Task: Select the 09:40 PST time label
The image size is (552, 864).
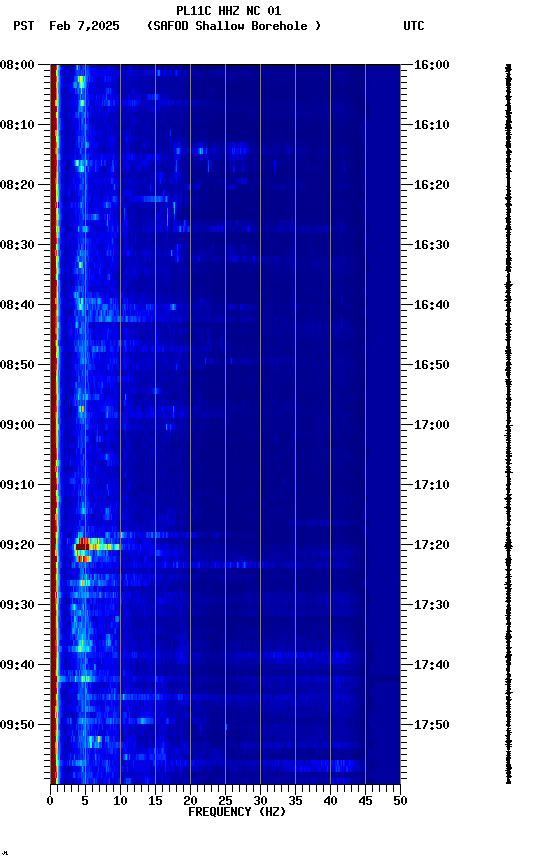Action: point(17,665)
